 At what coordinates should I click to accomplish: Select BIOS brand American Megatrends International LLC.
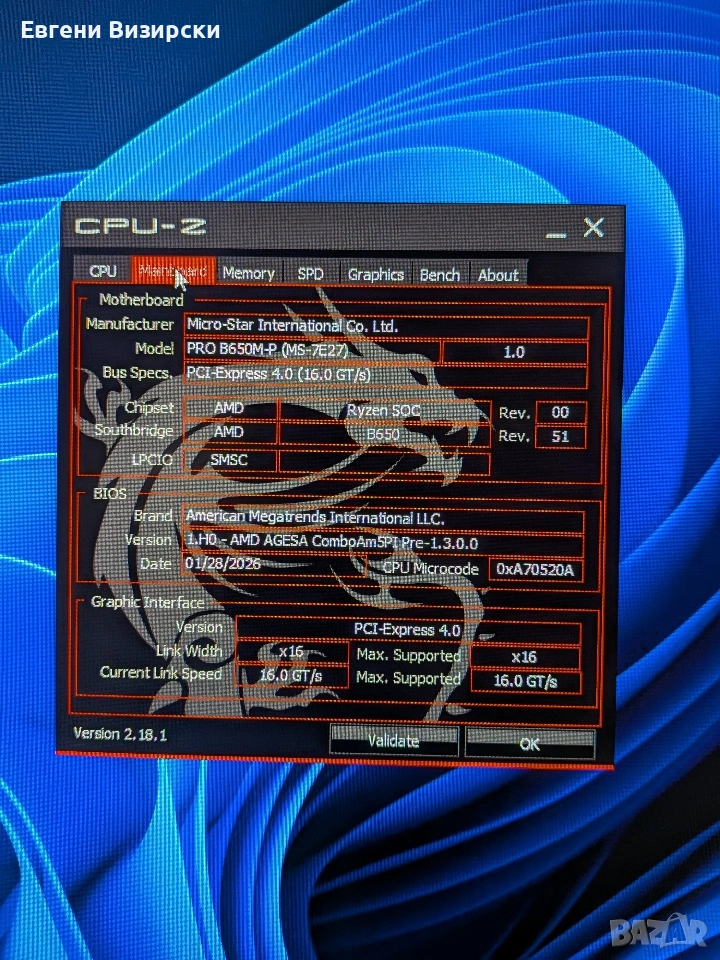(x=383, y=518)
